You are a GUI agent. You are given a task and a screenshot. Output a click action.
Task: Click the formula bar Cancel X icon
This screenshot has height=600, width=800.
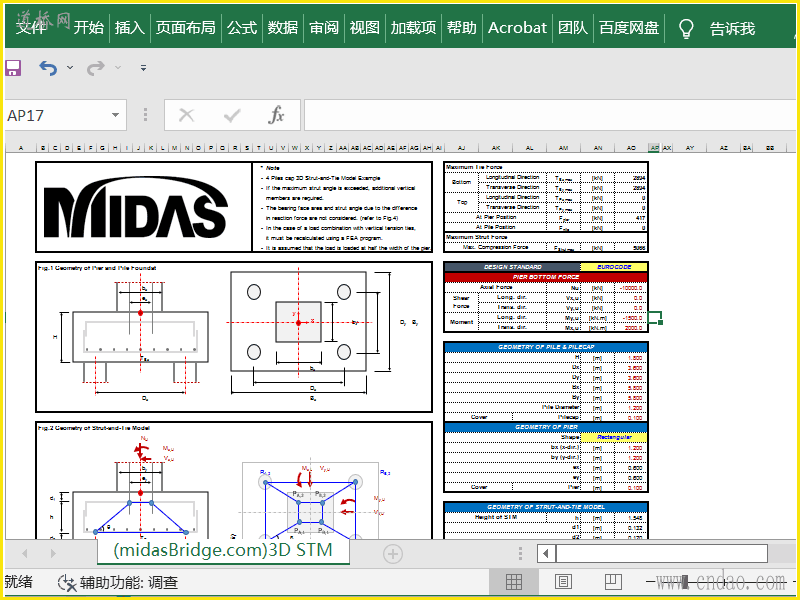pos(186,115)
